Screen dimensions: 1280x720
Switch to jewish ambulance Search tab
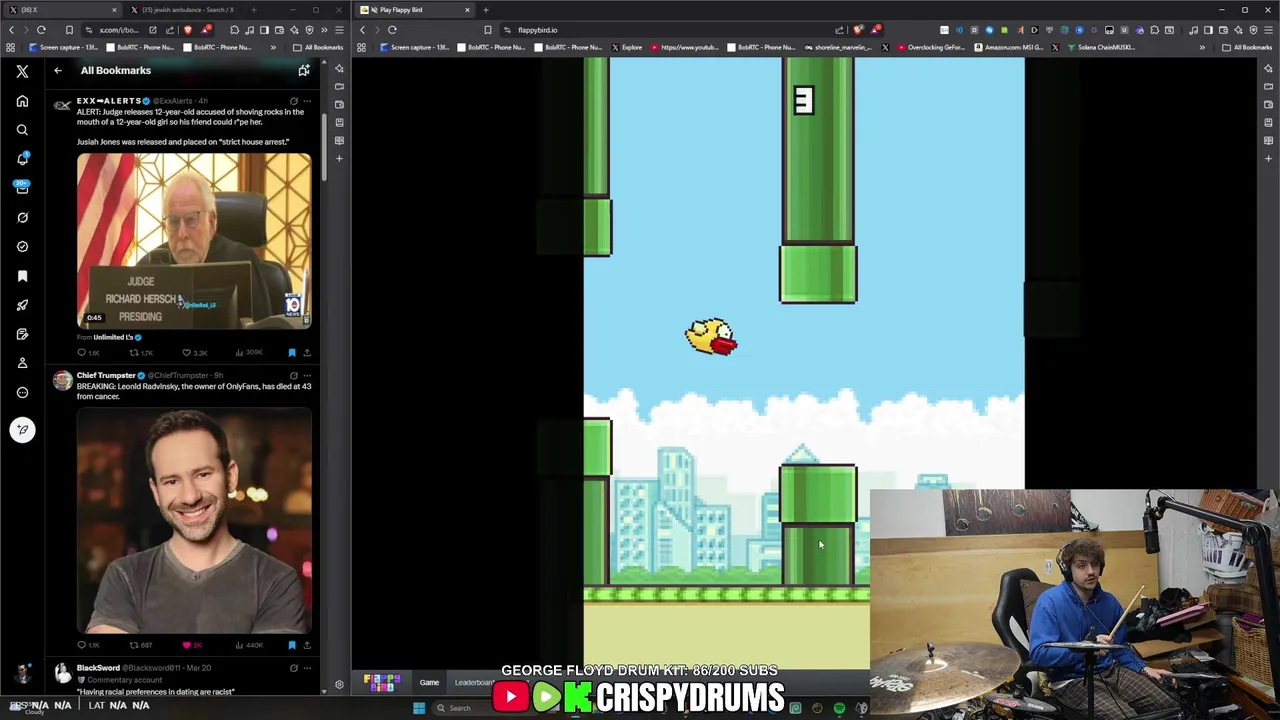click(x=187, y=10)
